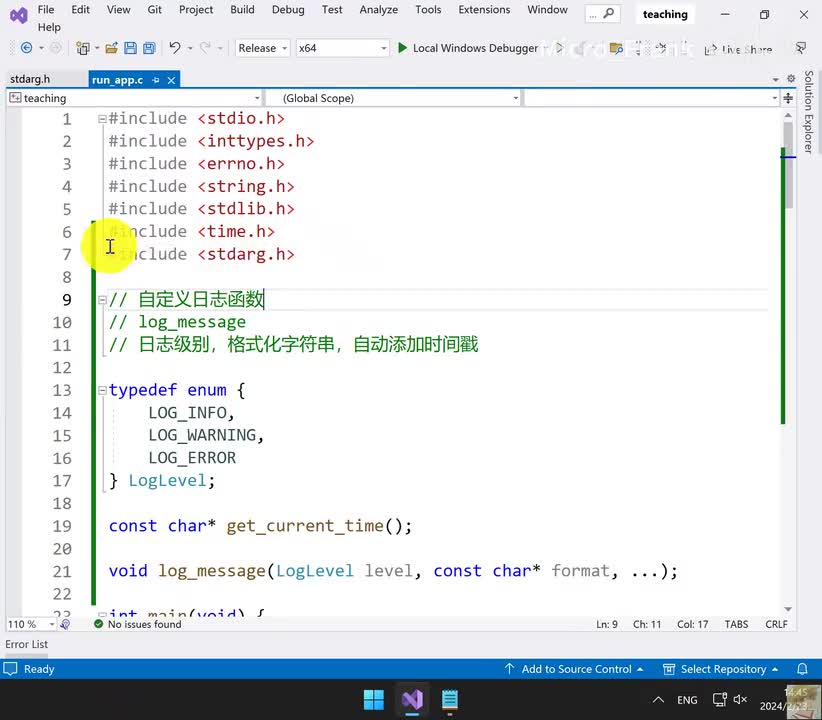Image resolution: width=822 pixels, height=720 pixels.
Task: Open the Debug menu
Action: [288, 9]
